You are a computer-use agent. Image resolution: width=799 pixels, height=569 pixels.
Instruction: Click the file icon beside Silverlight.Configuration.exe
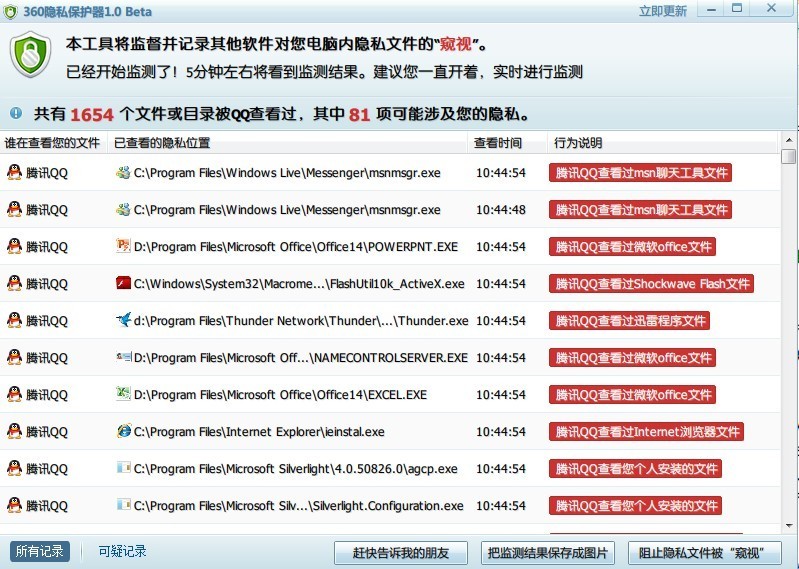pos(123,505)
